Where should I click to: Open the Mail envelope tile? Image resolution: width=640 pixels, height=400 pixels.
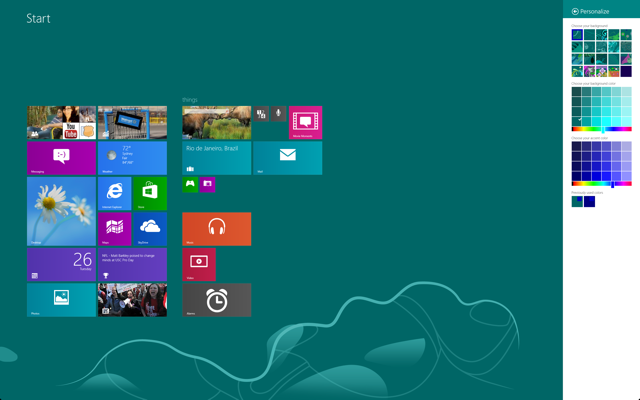coord(288,158)
